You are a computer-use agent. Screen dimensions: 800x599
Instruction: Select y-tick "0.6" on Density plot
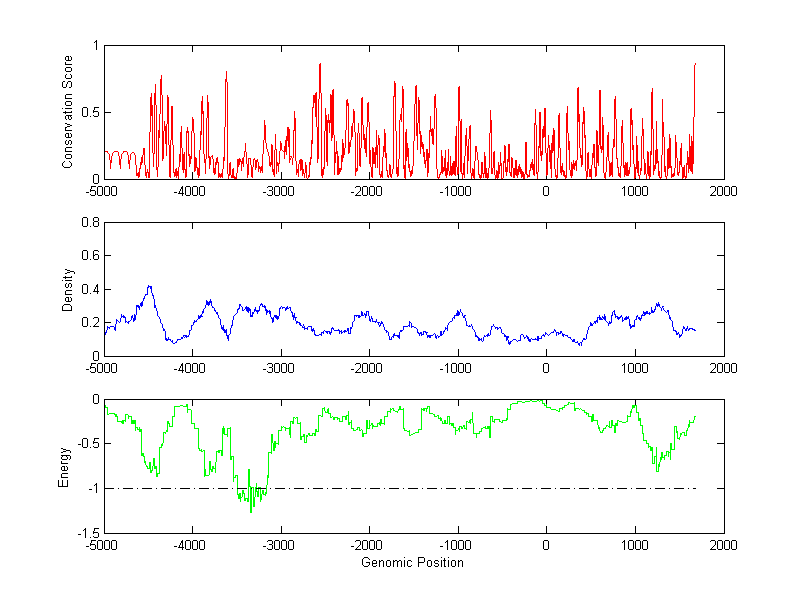[x=90, y=256]
